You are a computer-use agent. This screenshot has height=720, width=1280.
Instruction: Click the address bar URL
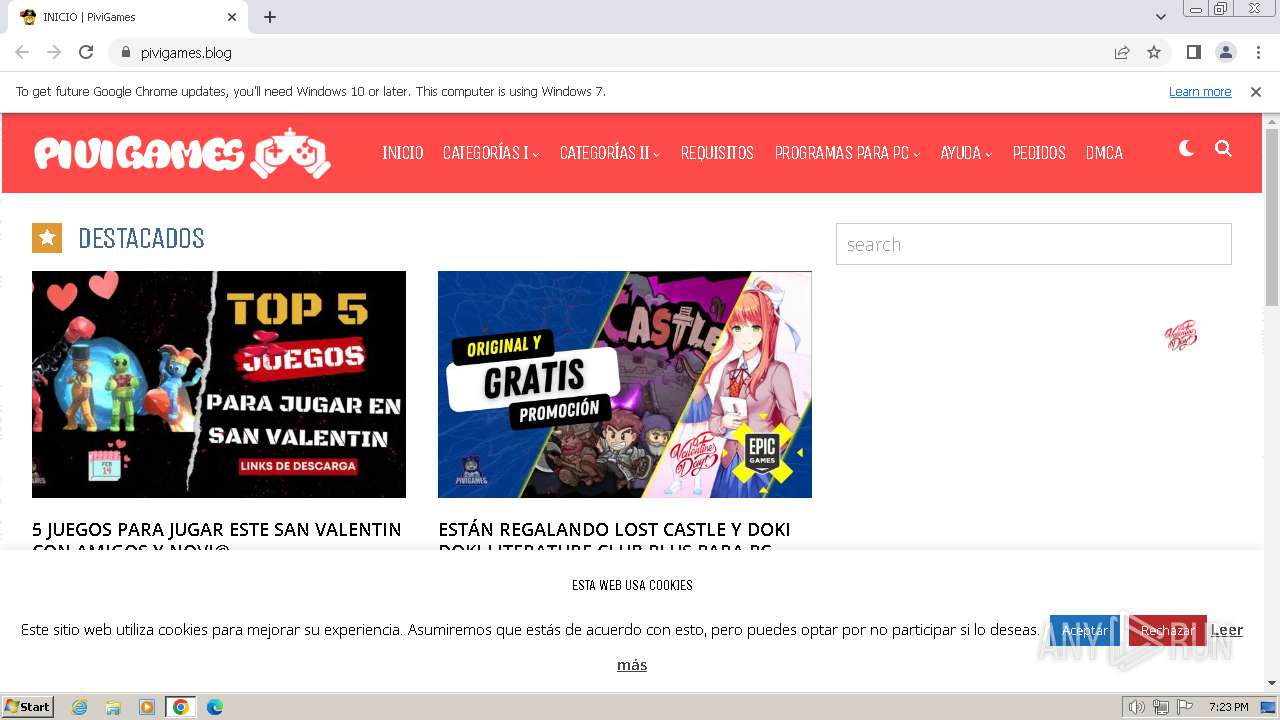point(186,52)
